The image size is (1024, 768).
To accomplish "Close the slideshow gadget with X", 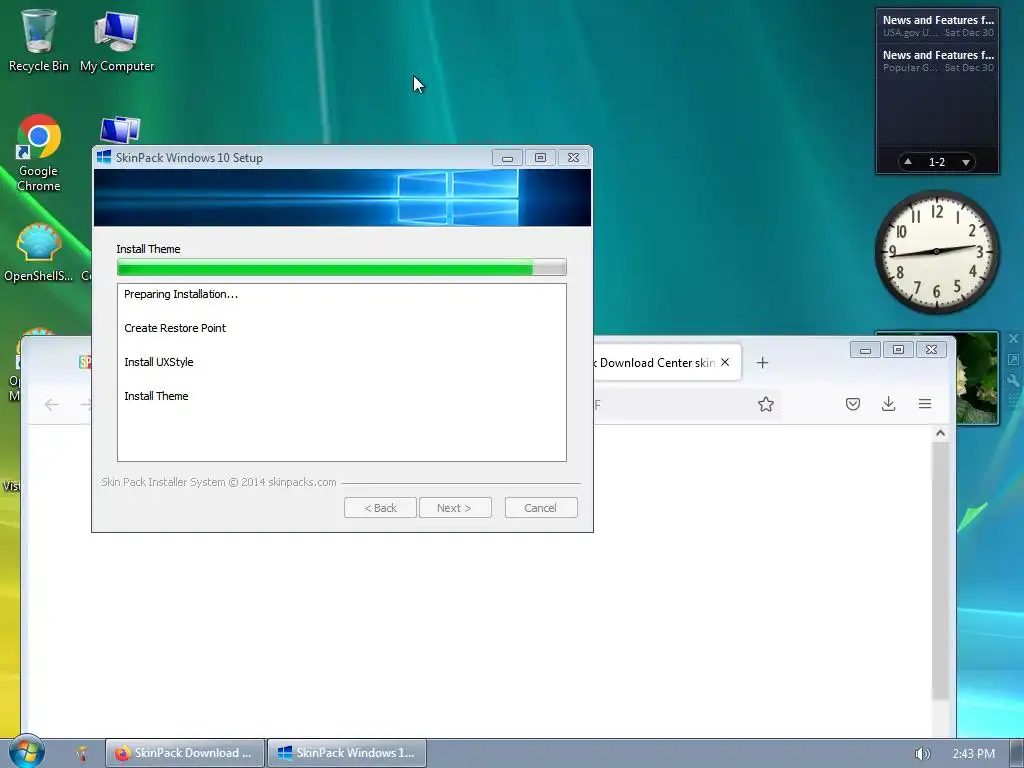I will pos(1013,338).
